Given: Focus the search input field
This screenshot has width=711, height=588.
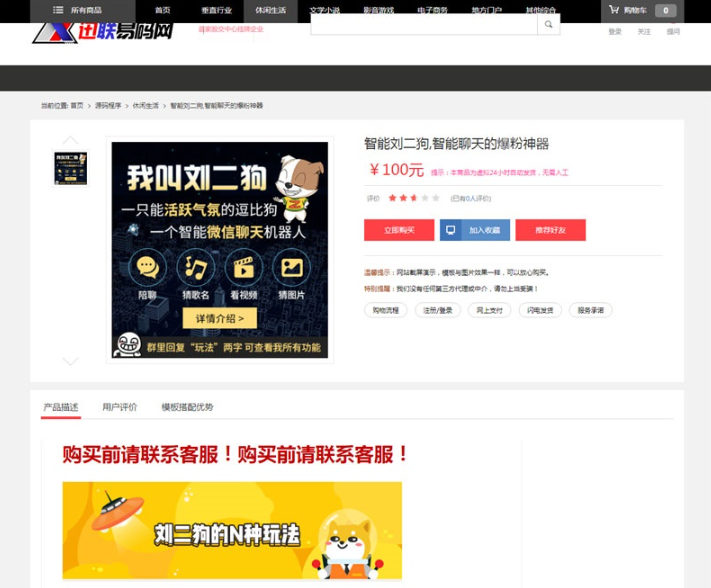Looking at the screenshot, I should [x=424, y=24].
